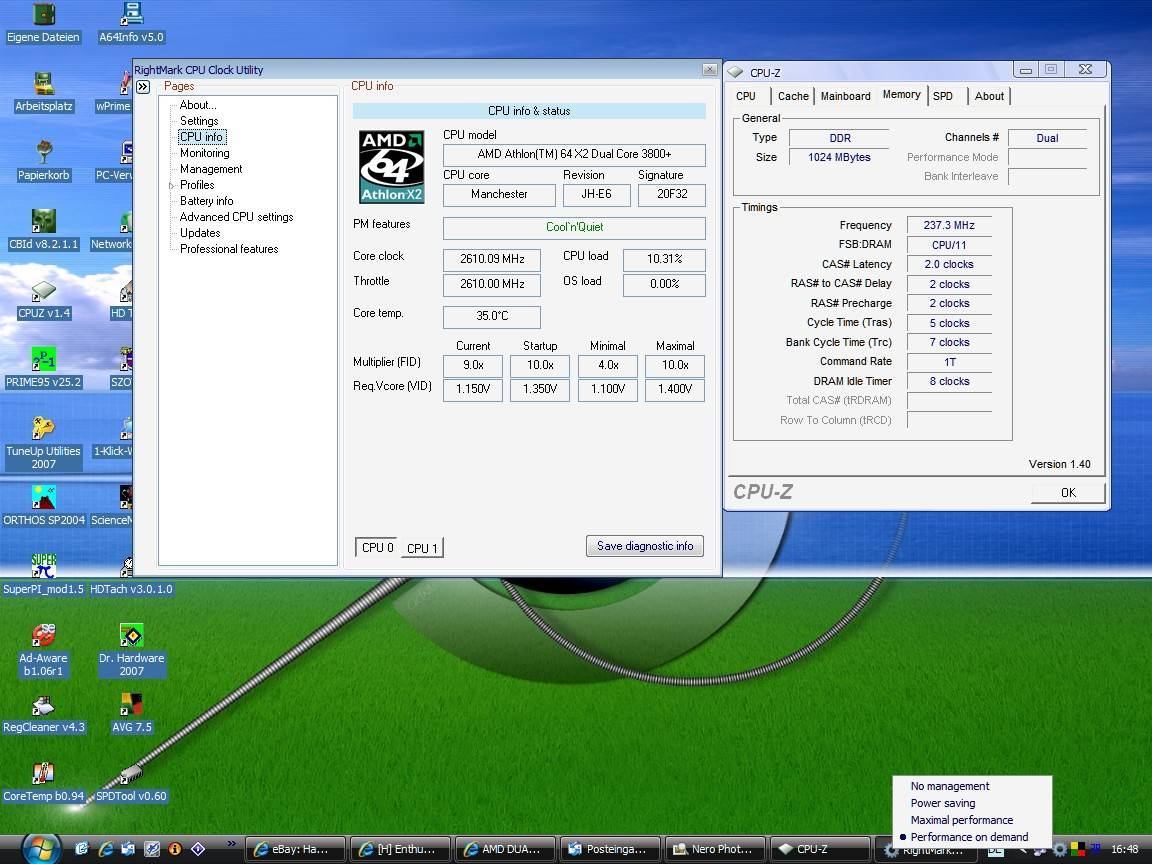Open Internet Explorer quick launch icon
The image size is (1152, 864).
[105, 849]
